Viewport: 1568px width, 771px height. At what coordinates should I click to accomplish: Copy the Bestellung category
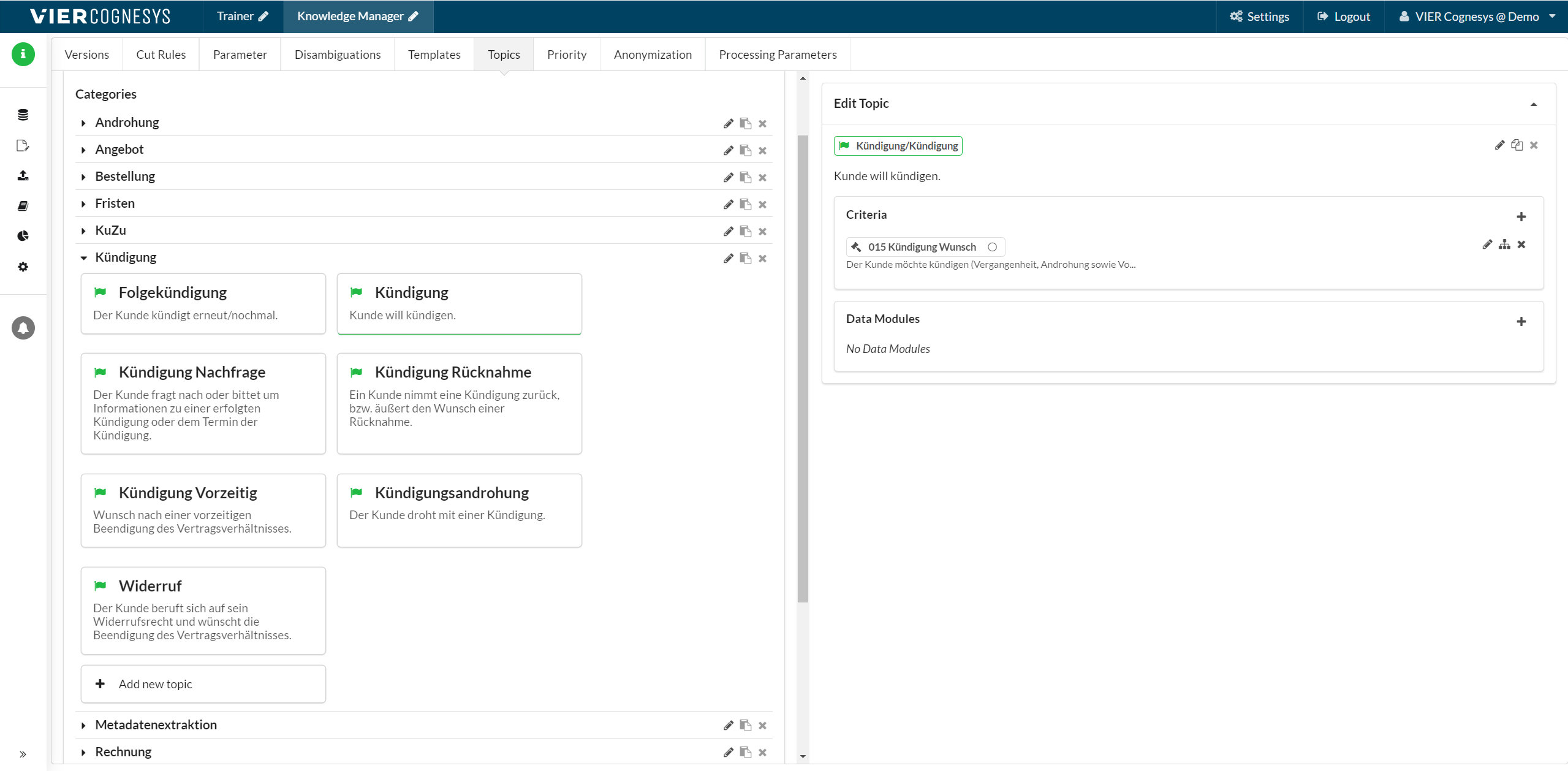coord(745,177)
